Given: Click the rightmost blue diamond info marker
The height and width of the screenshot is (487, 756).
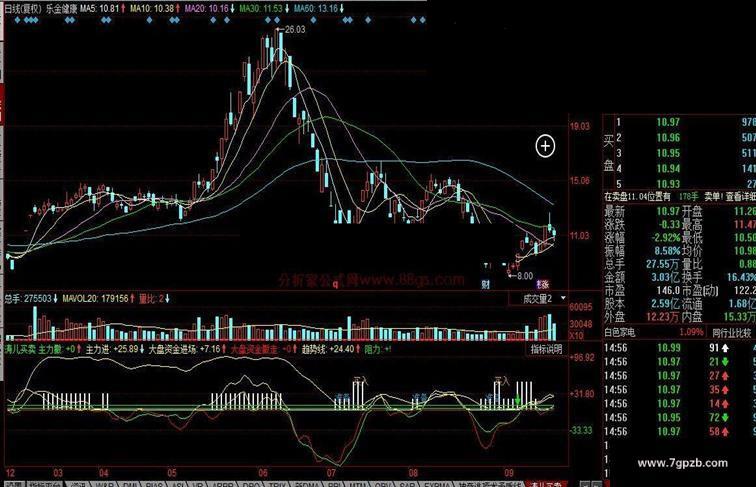Looking at the screenshot, I should 423,20.
